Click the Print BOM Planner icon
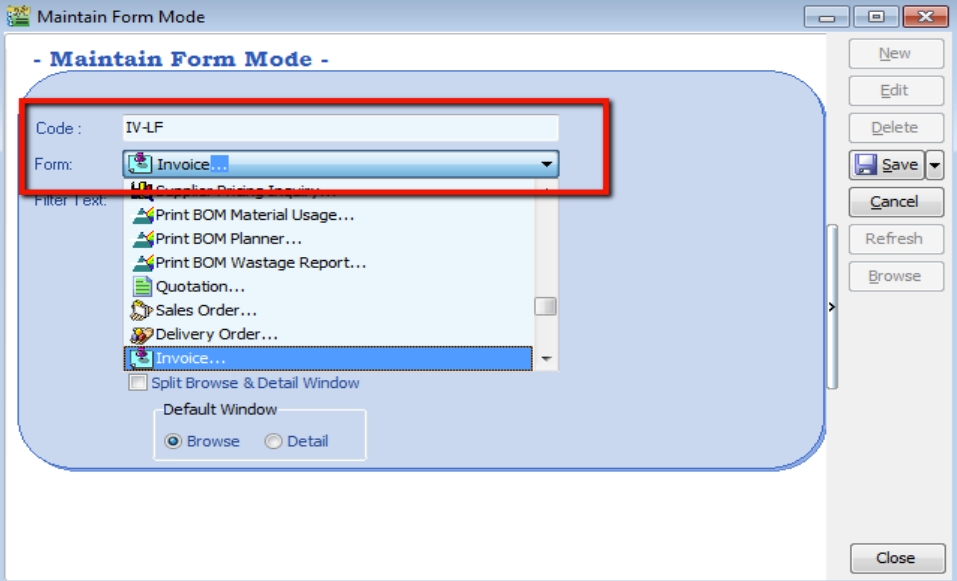Viewport: 957px width, 581px height. coord(142,238)
